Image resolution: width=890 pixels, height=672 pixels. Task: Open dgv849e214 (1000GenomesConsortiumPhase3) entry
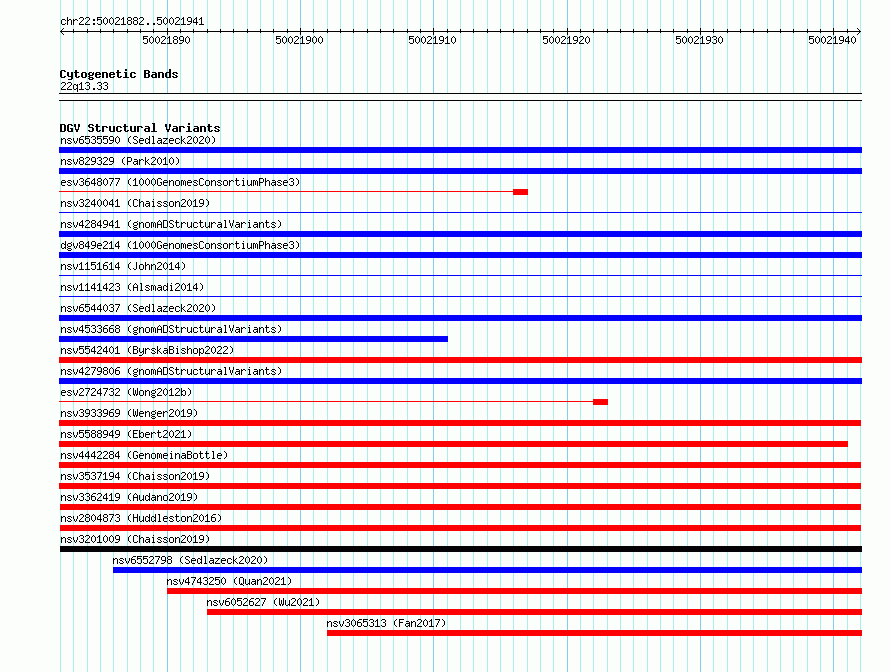pyautogui.click(x=180, y=245)
